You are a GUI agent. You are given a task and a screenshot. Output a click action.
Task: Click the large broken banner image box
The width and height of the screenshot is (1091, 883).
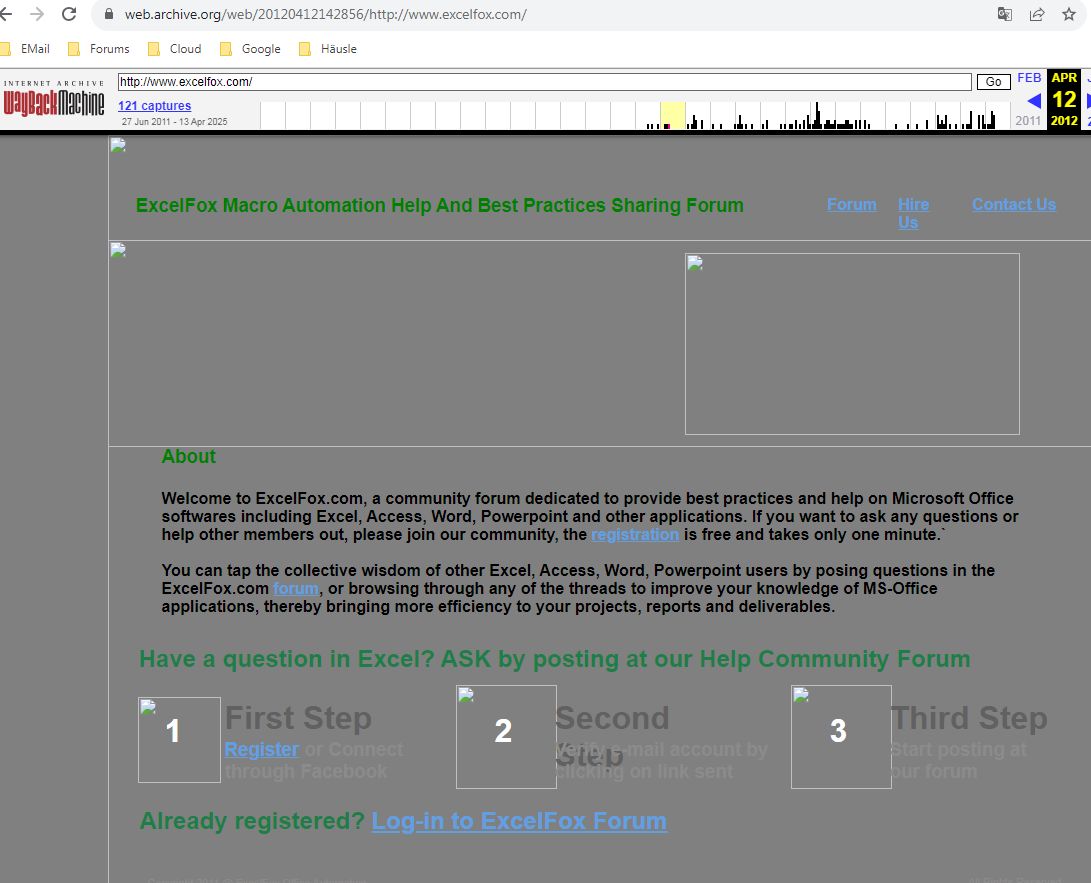852,344
